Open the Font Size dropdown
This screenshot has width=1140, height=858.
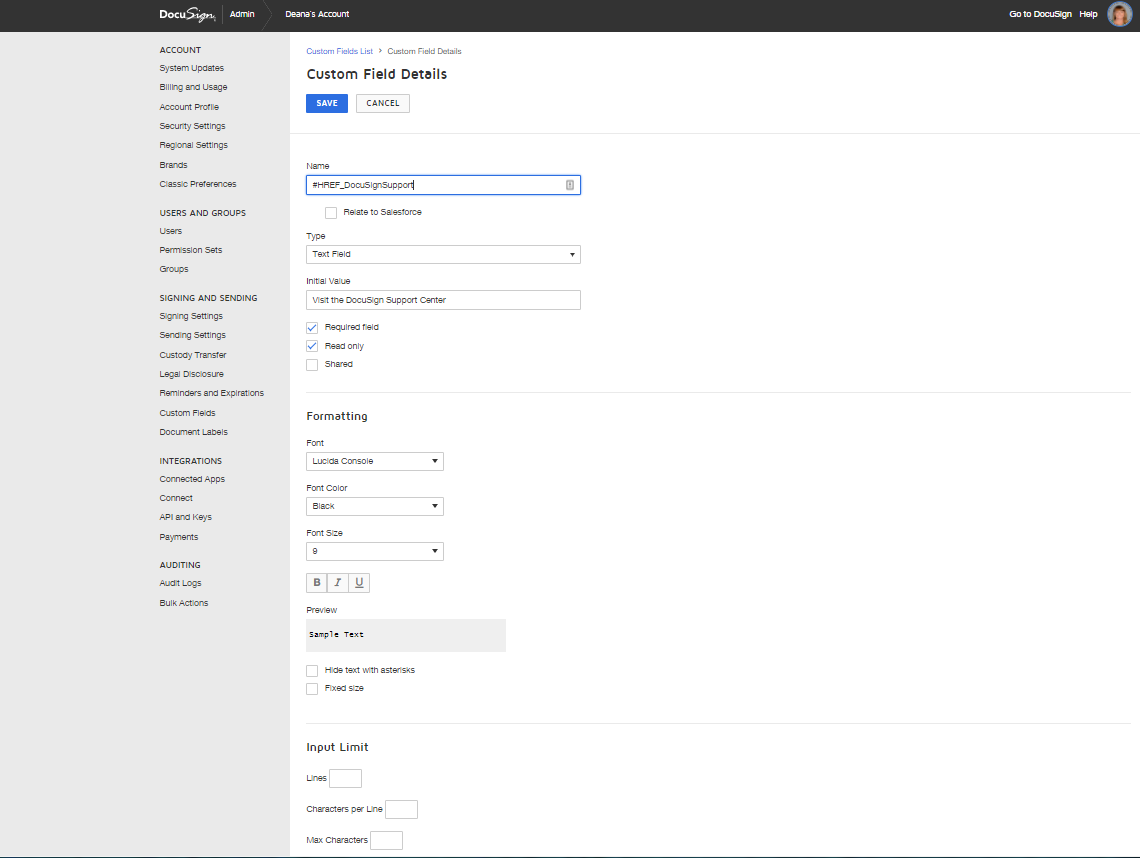pos(375,551)
